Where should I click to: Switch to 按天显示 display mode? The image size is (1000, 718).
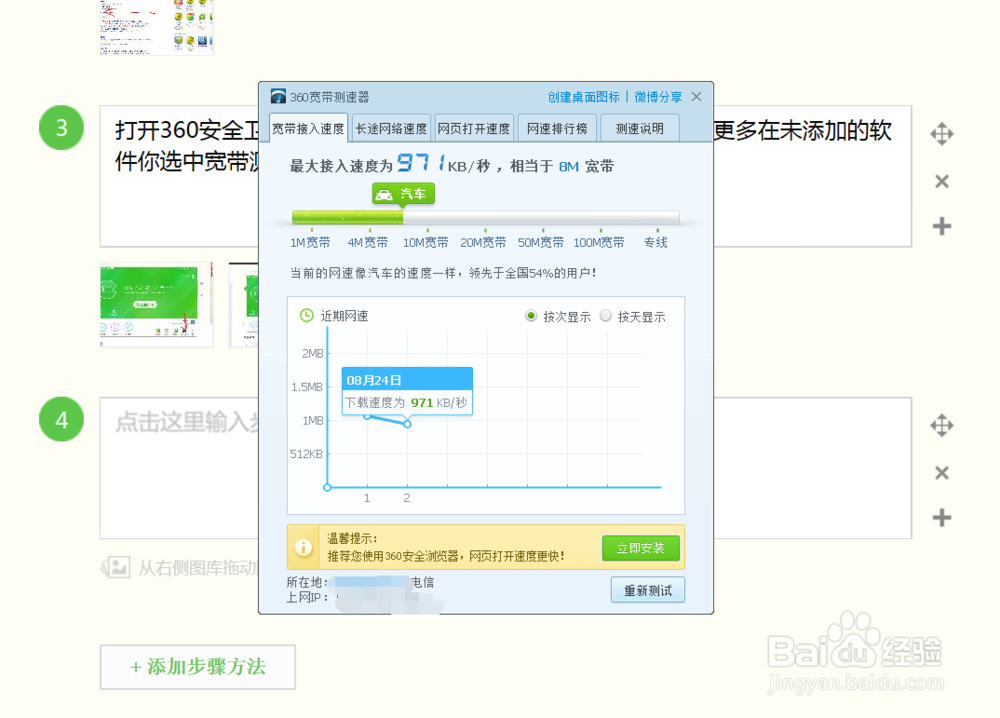coord(604,317)
